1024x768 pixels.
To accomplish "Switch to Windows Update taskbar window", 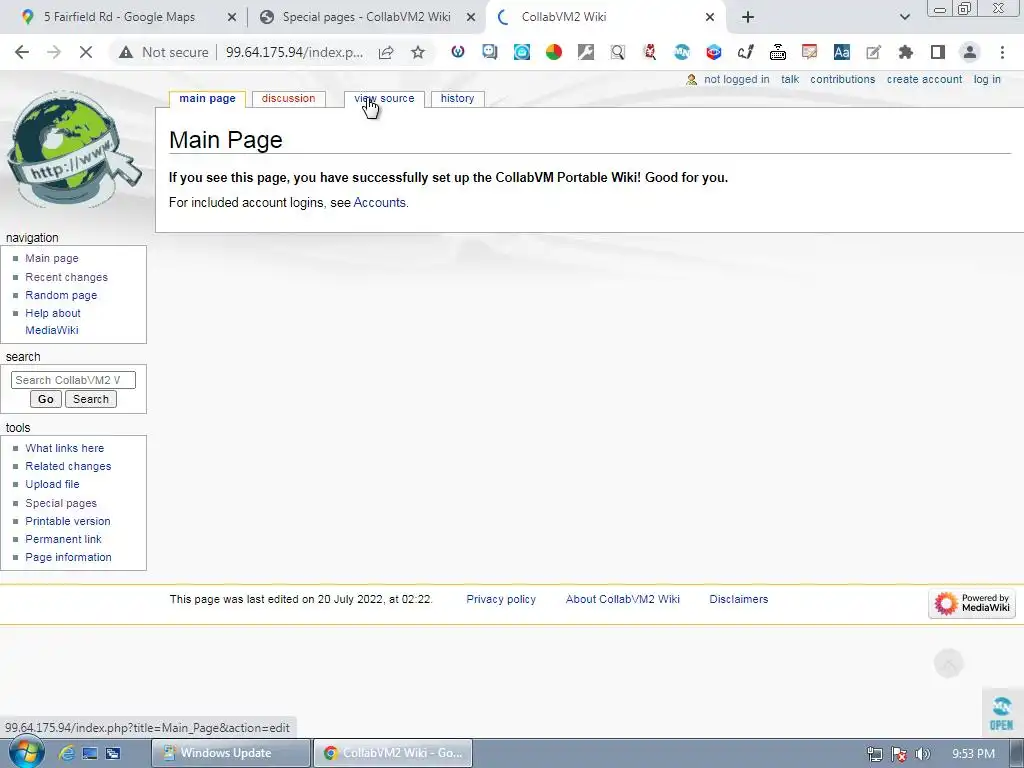I will point(231,753).
